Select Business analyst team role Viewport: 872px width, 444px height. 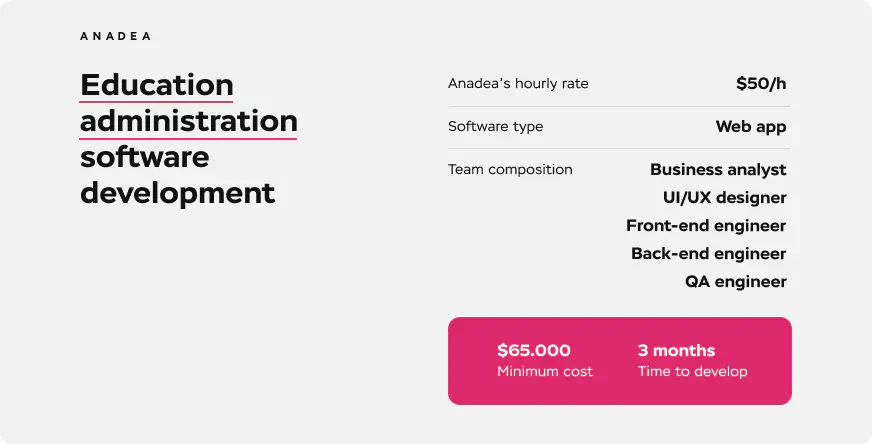pos(718,170)
